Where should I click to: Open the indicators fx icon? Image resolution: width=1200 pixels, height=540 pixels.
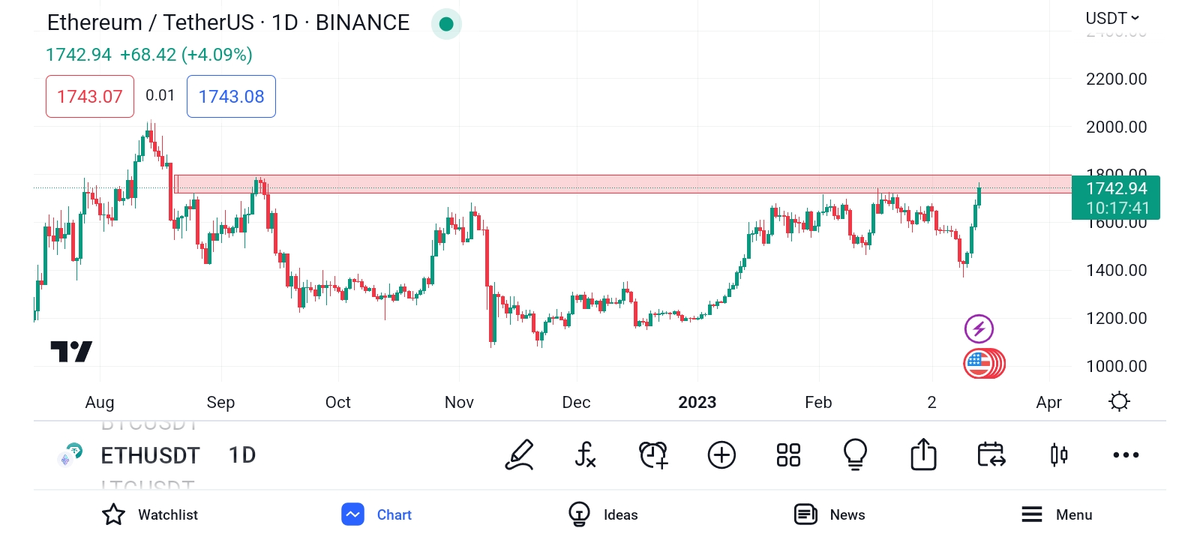point(586,455)
